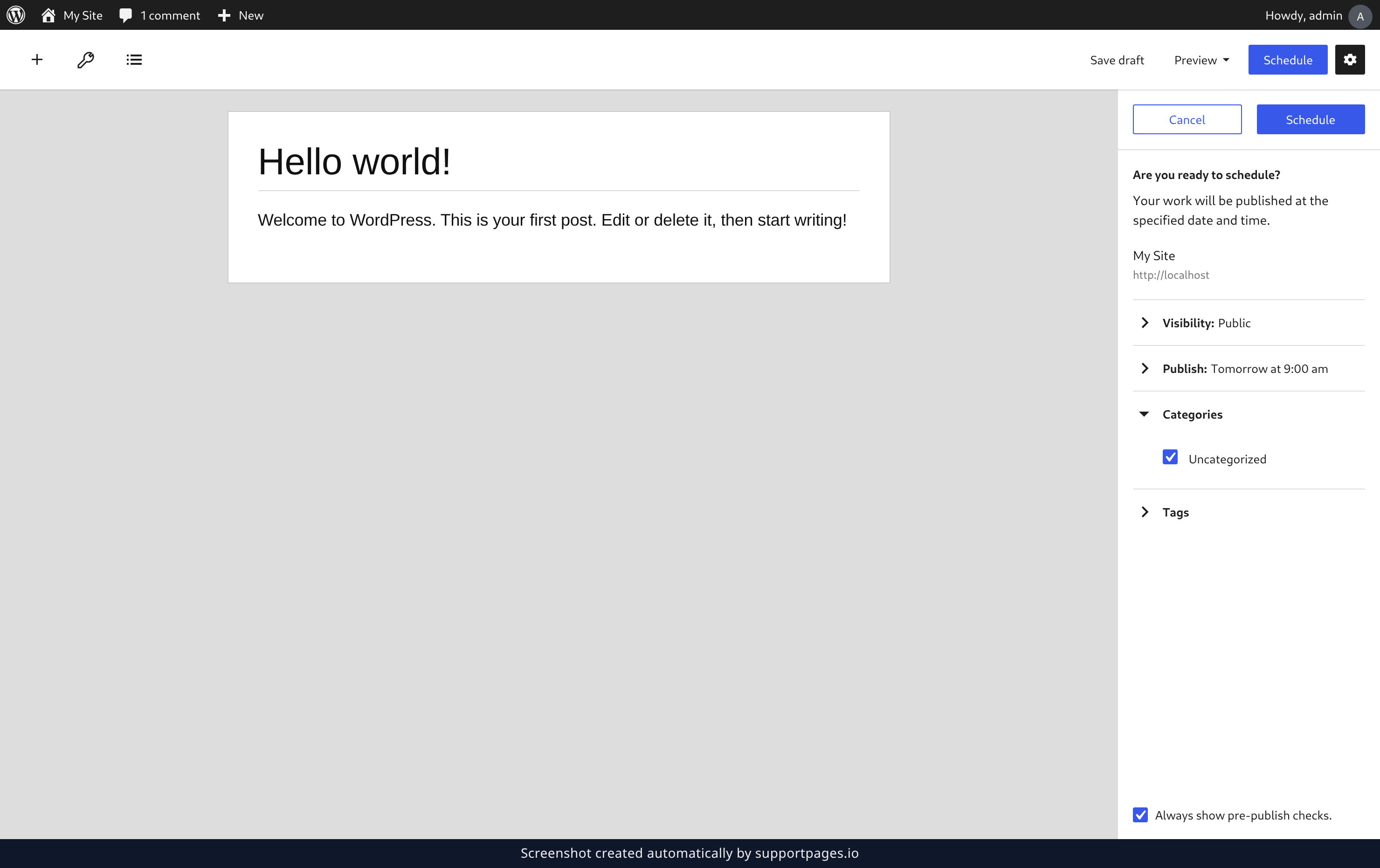Viewport: 1380px width, 868px height.
Task: Open the Preview dropdown
Action: click(x=1201, y=60)
